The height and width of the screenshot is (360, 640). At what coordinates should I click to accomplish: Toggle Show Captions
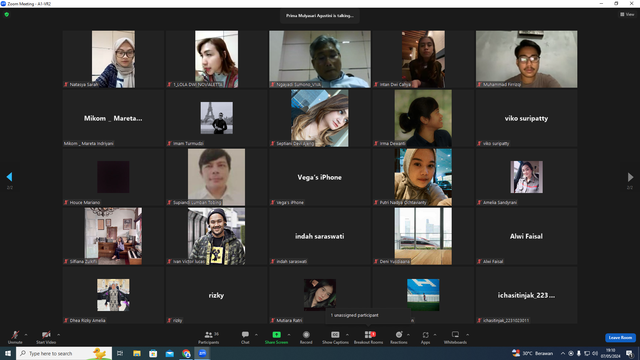click(335, 337)
